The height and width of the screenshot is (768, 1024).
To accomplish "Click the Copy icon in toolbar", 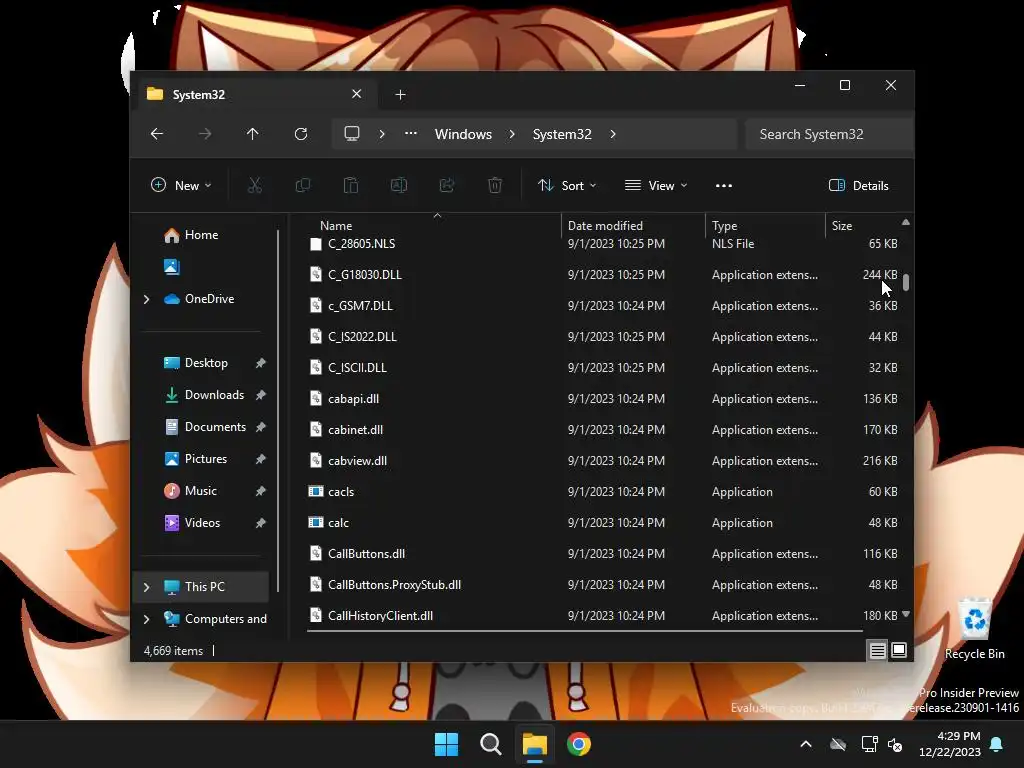I will pos(302,185).
